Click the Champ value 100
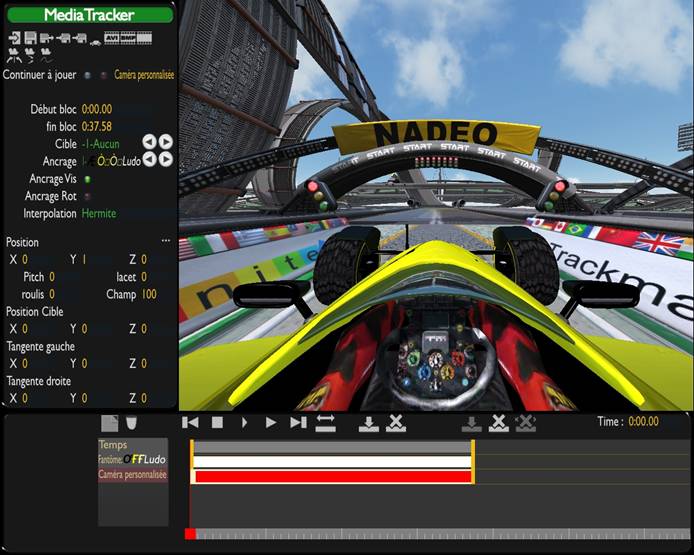This screenshot has width=694, height=555. 149,294
